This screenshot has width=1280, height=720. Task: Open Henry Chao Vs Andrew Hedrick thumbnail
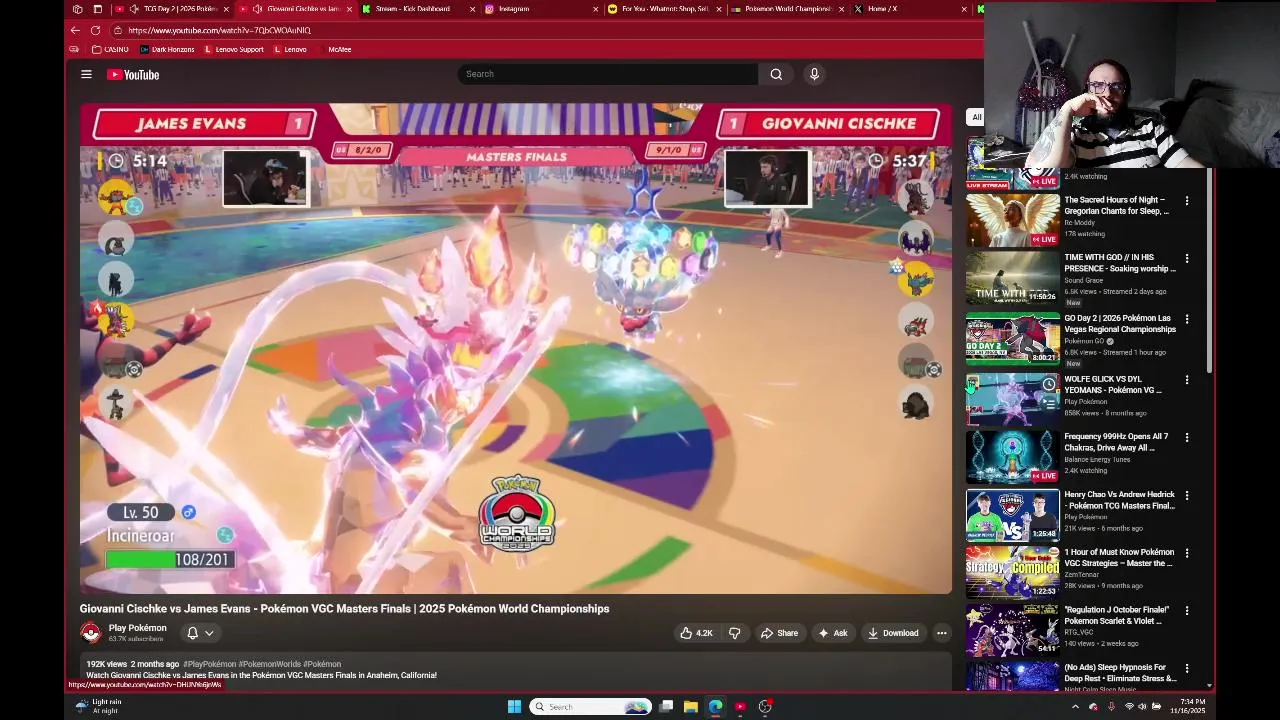1012,514
